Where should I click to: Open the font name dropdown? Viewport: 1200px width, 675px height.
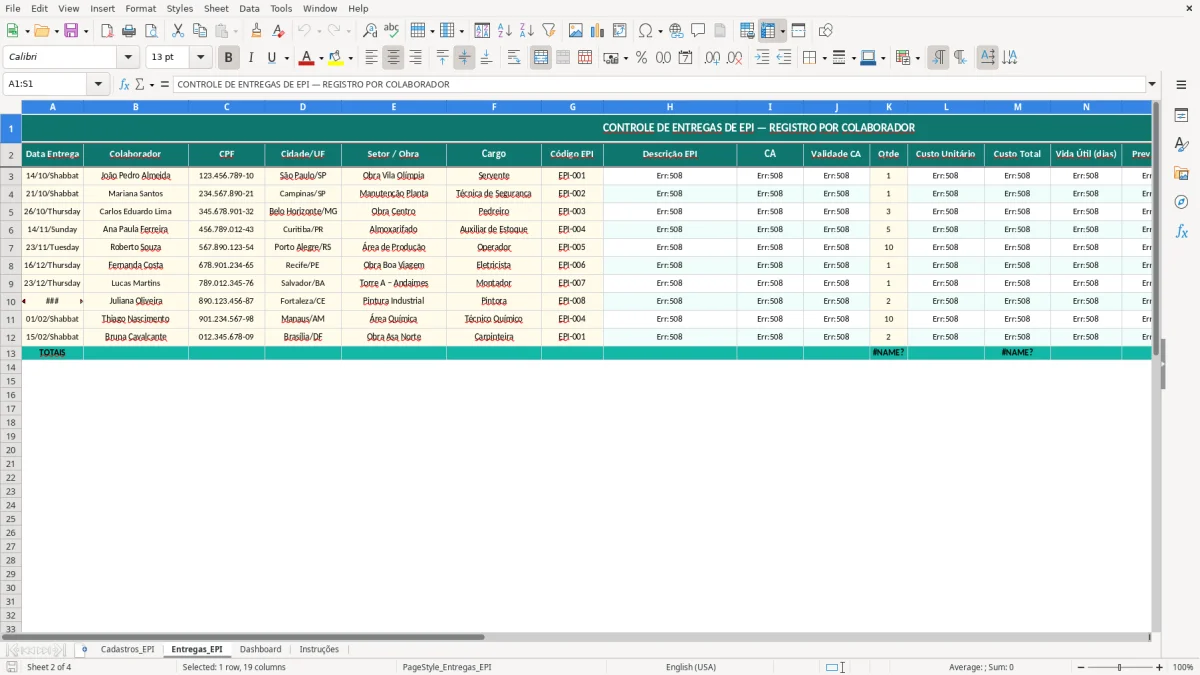coord(128,57)
